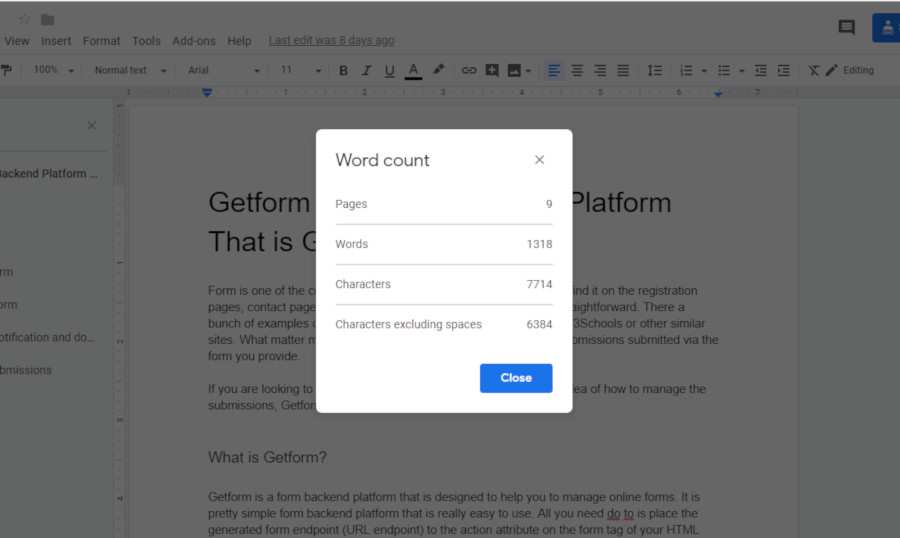Open the Insert menu

click(56, 41)
